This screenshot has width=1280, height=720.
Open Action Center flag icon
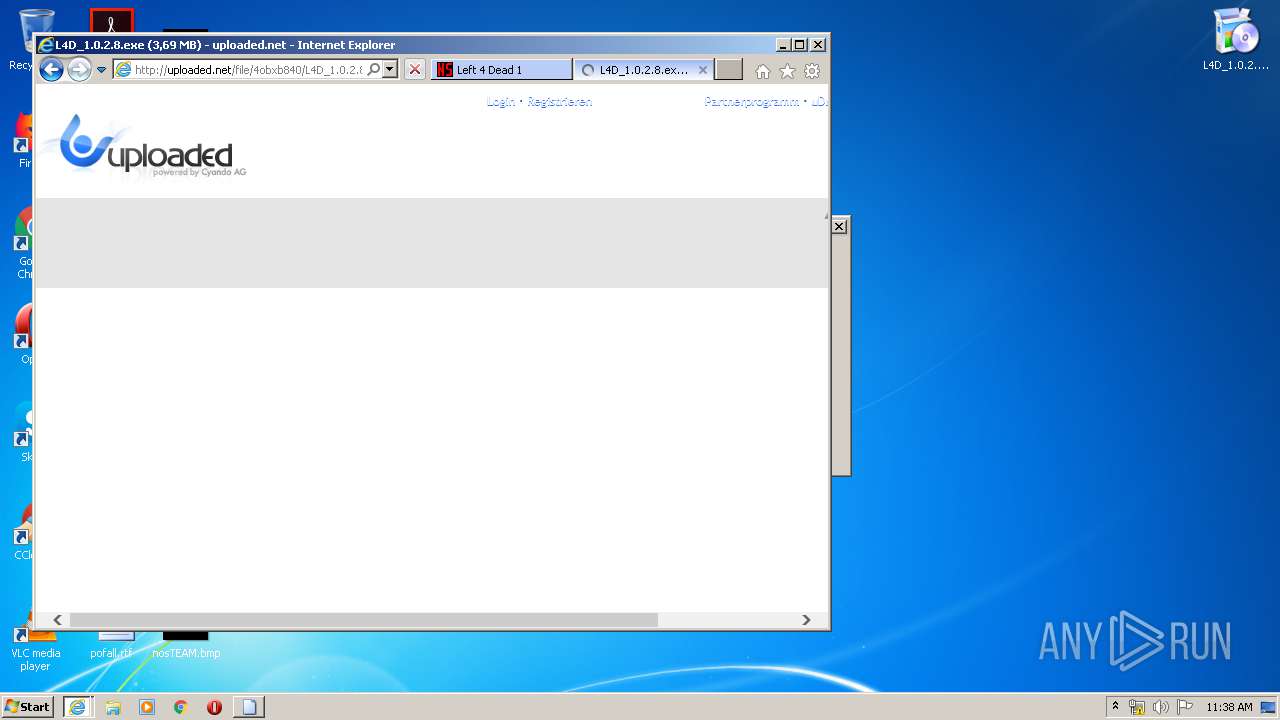coord(1185,707)
